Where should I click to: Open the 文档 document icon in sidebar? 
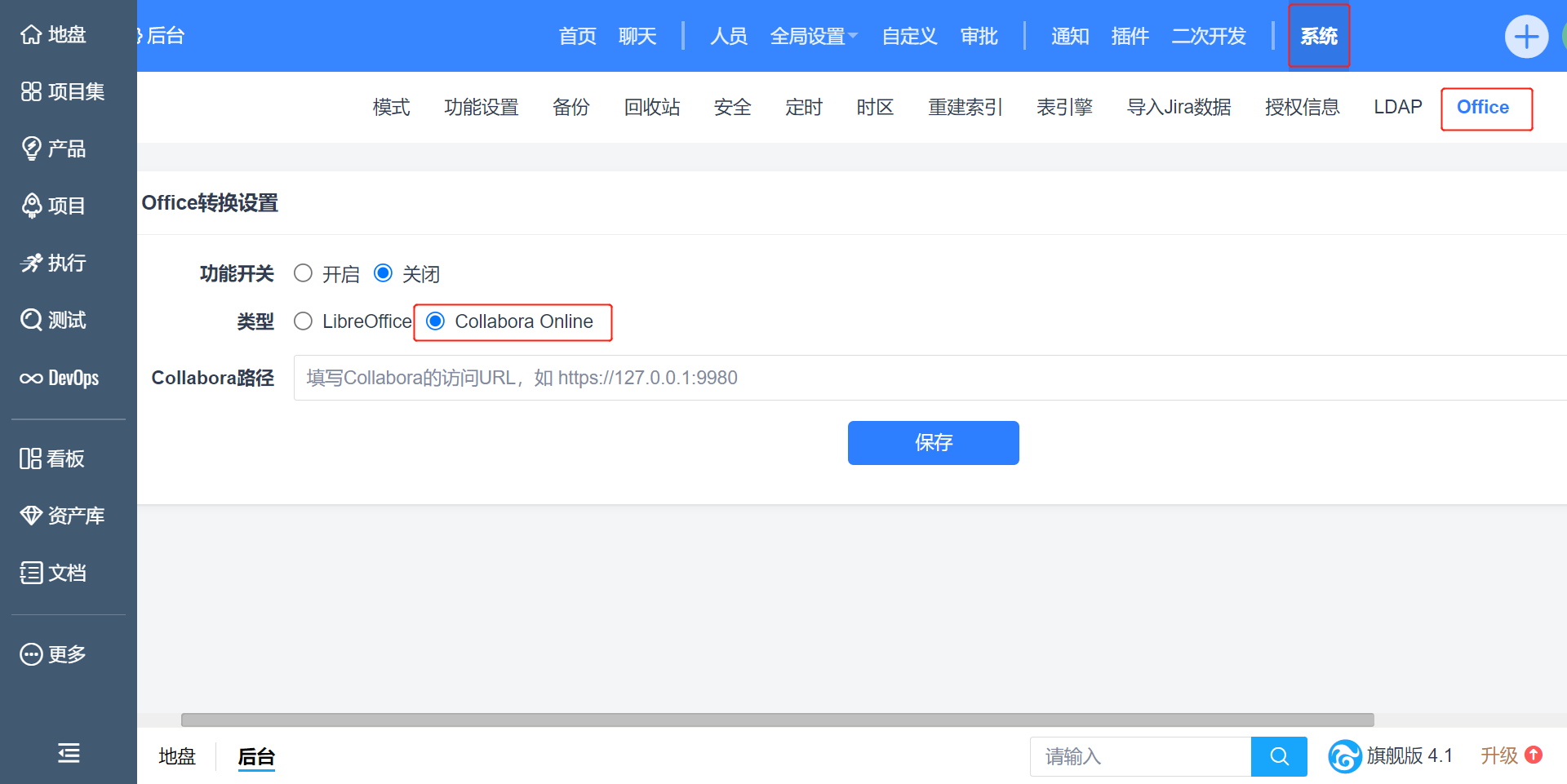tap(31, 573)
